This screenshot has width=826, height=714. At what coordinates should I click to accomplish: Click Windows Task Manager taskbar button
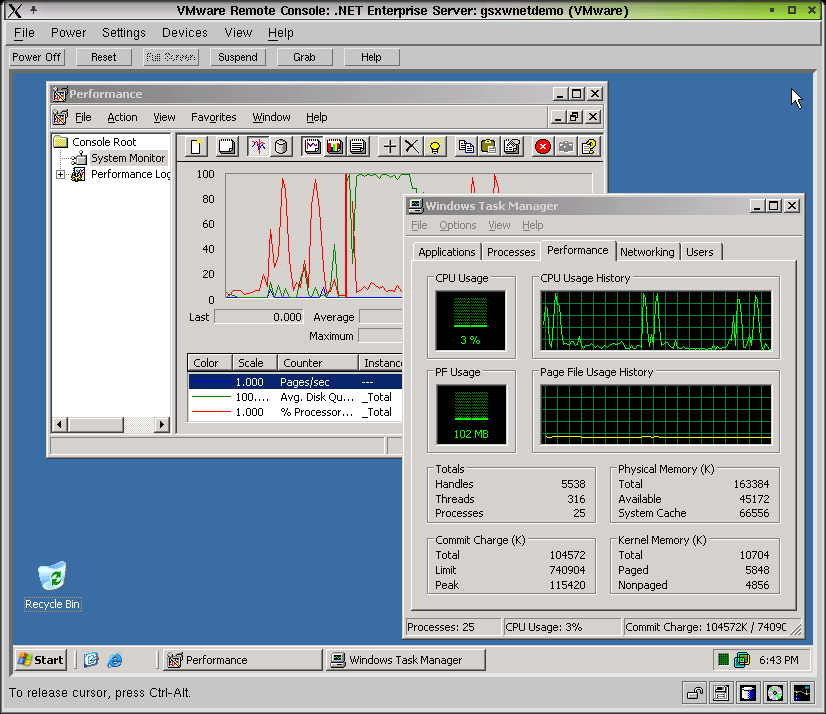coord(406,660)
